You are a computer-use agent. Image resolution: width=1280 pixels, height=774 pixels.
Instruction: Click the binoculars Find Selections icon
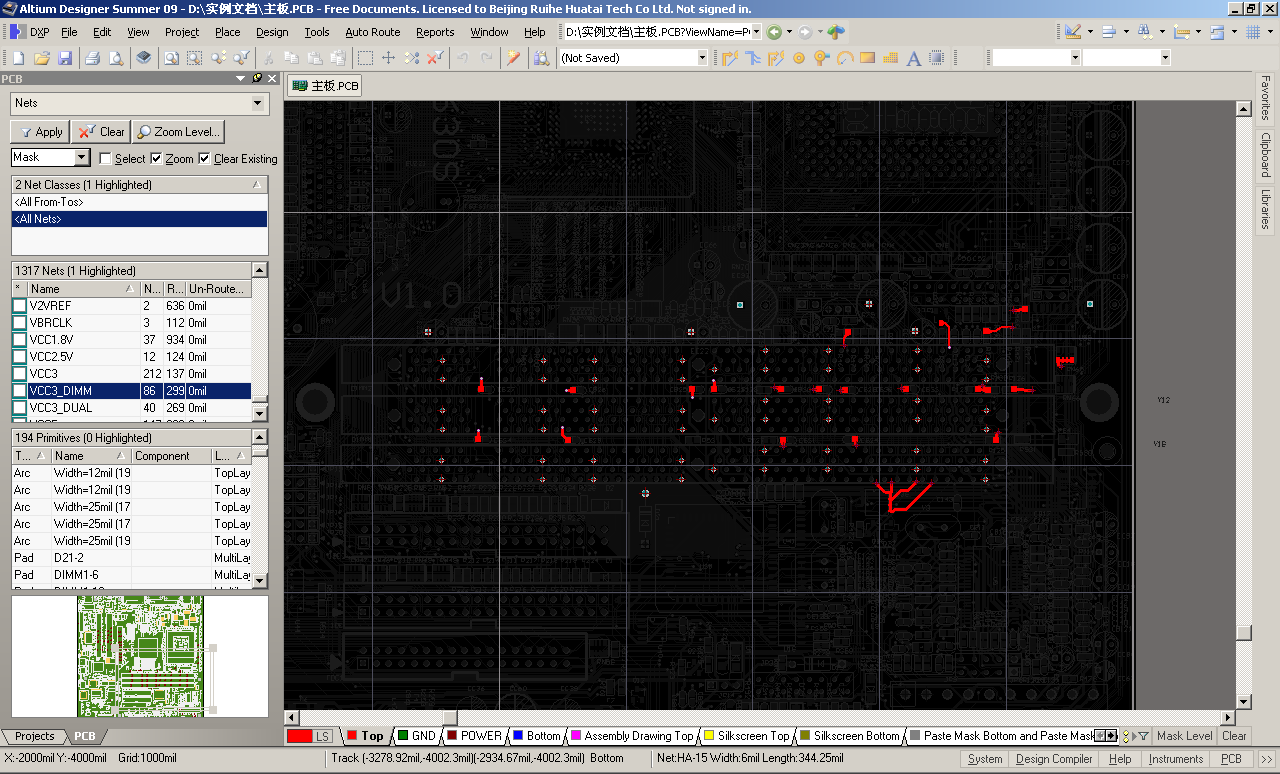1145,32
